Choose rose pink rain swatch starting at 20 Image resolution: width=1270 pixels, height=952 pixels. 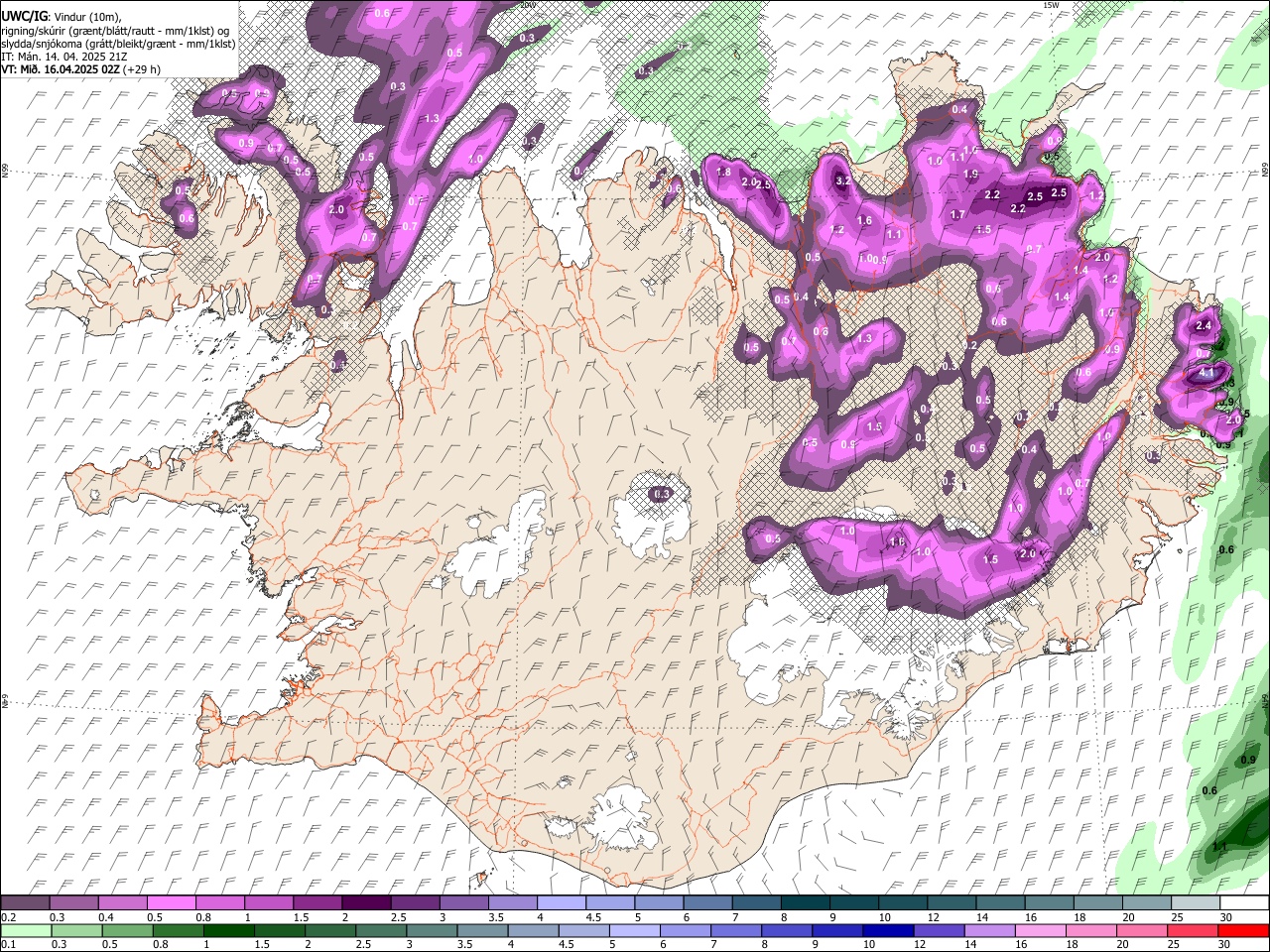[1142, 930]
